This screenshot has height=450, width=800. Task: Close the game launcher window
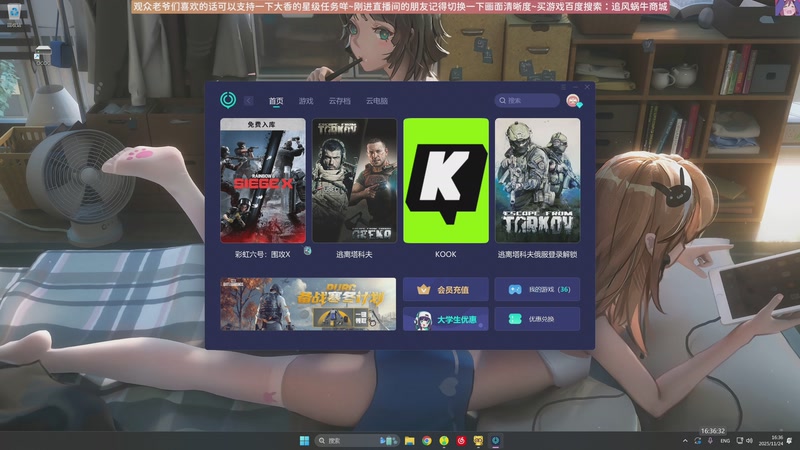tap(587, 87)
